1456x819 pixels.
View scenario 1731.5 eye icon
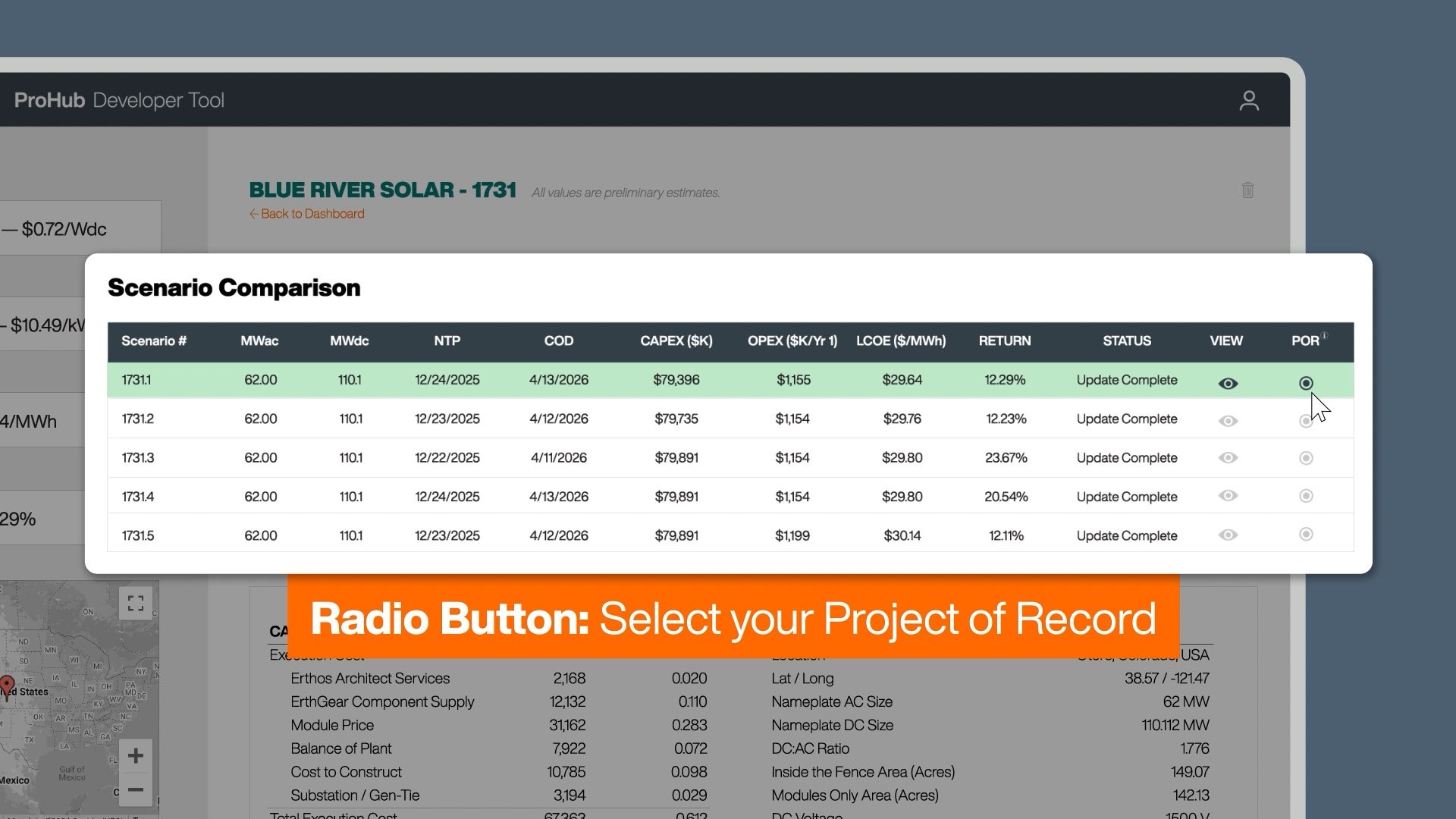click(x=1228, y=535)
